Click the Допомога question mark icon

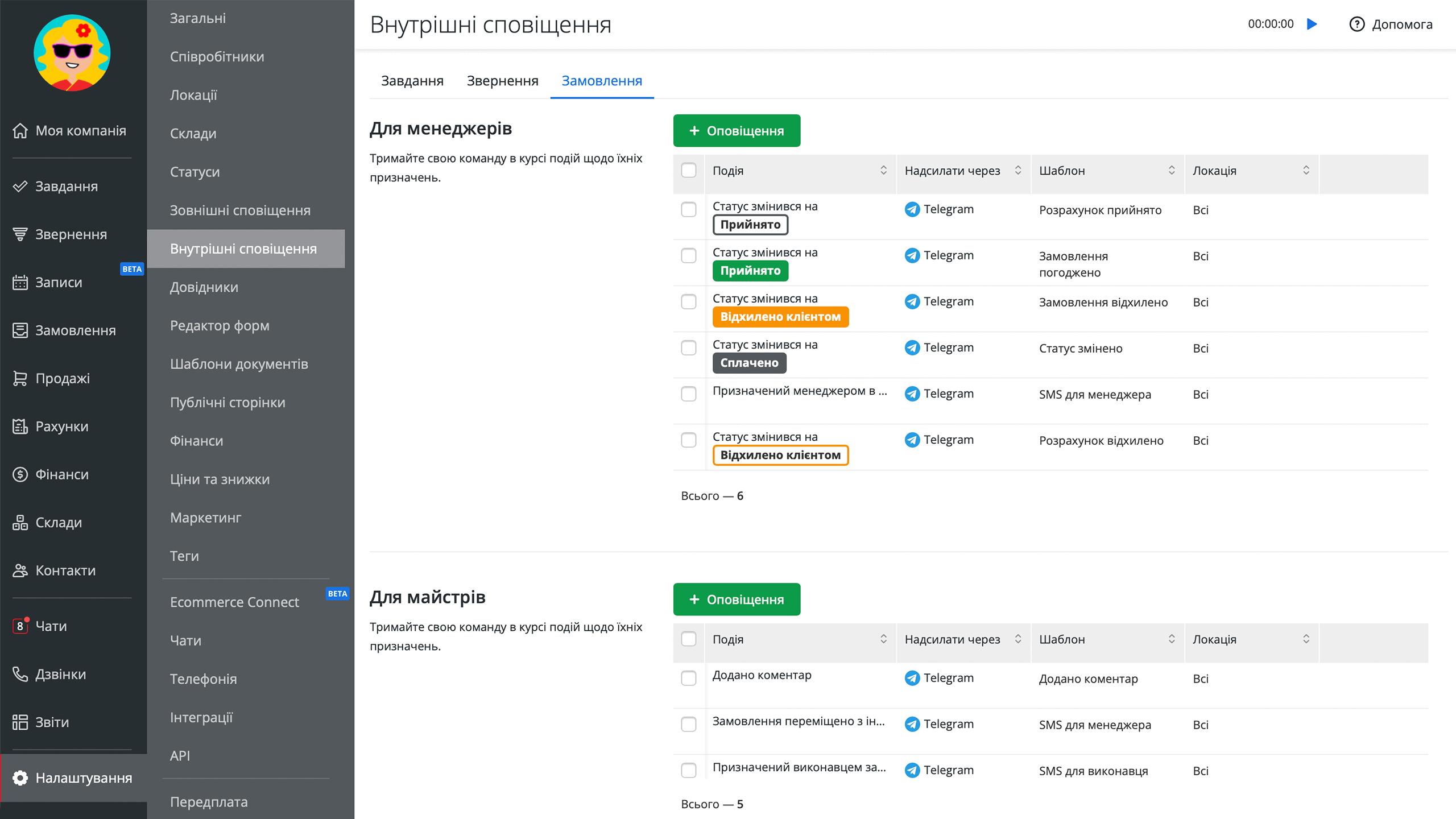tap(1356, 24)
